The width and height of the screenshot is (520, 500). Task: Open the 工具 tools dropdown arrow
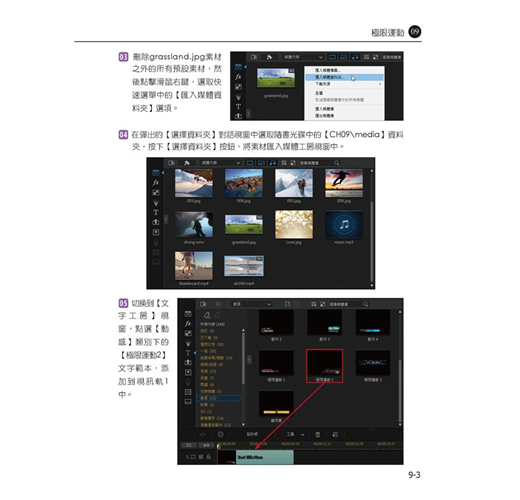click(x=302, y=434)
